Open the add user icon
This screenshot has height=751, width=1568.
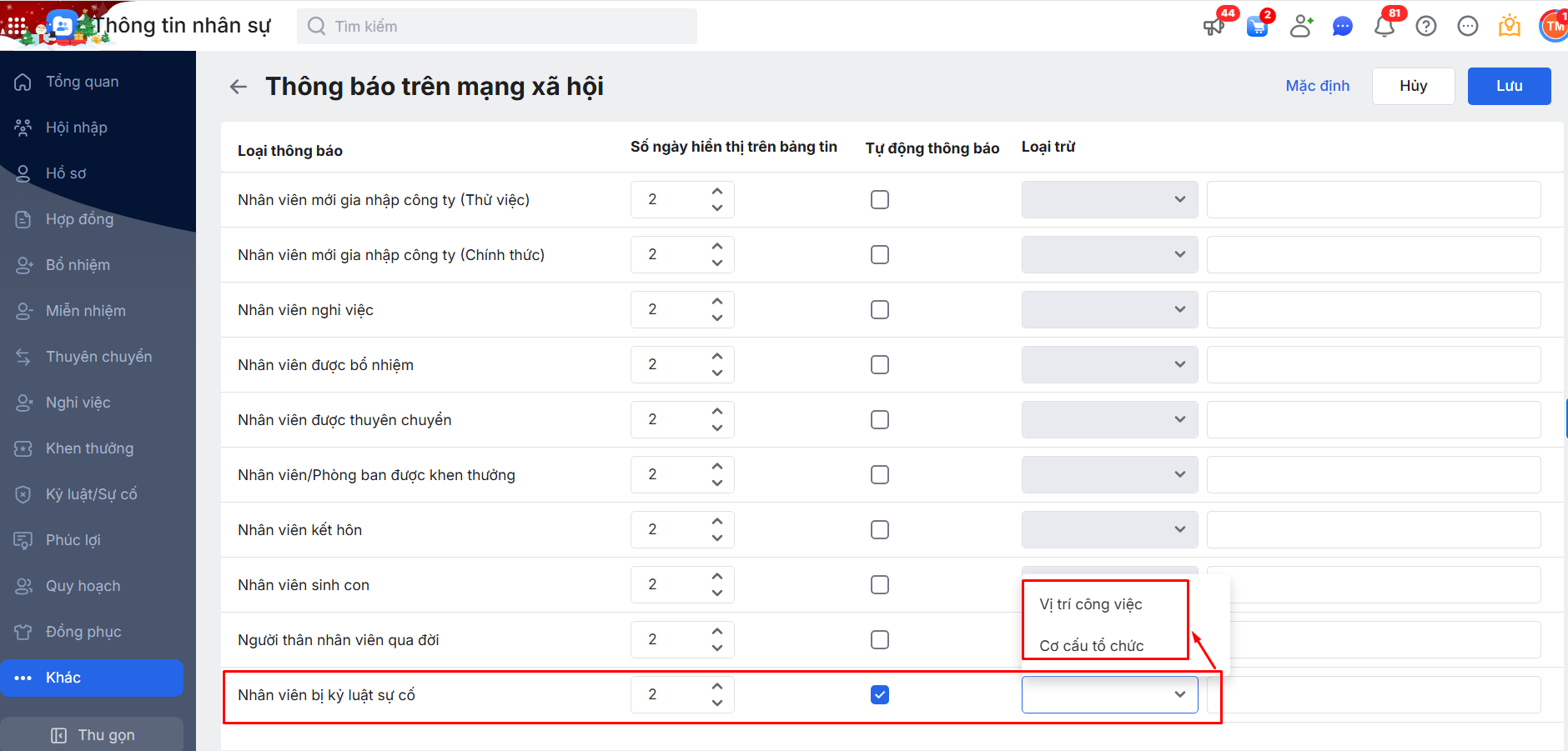(x=1300, y=27)
